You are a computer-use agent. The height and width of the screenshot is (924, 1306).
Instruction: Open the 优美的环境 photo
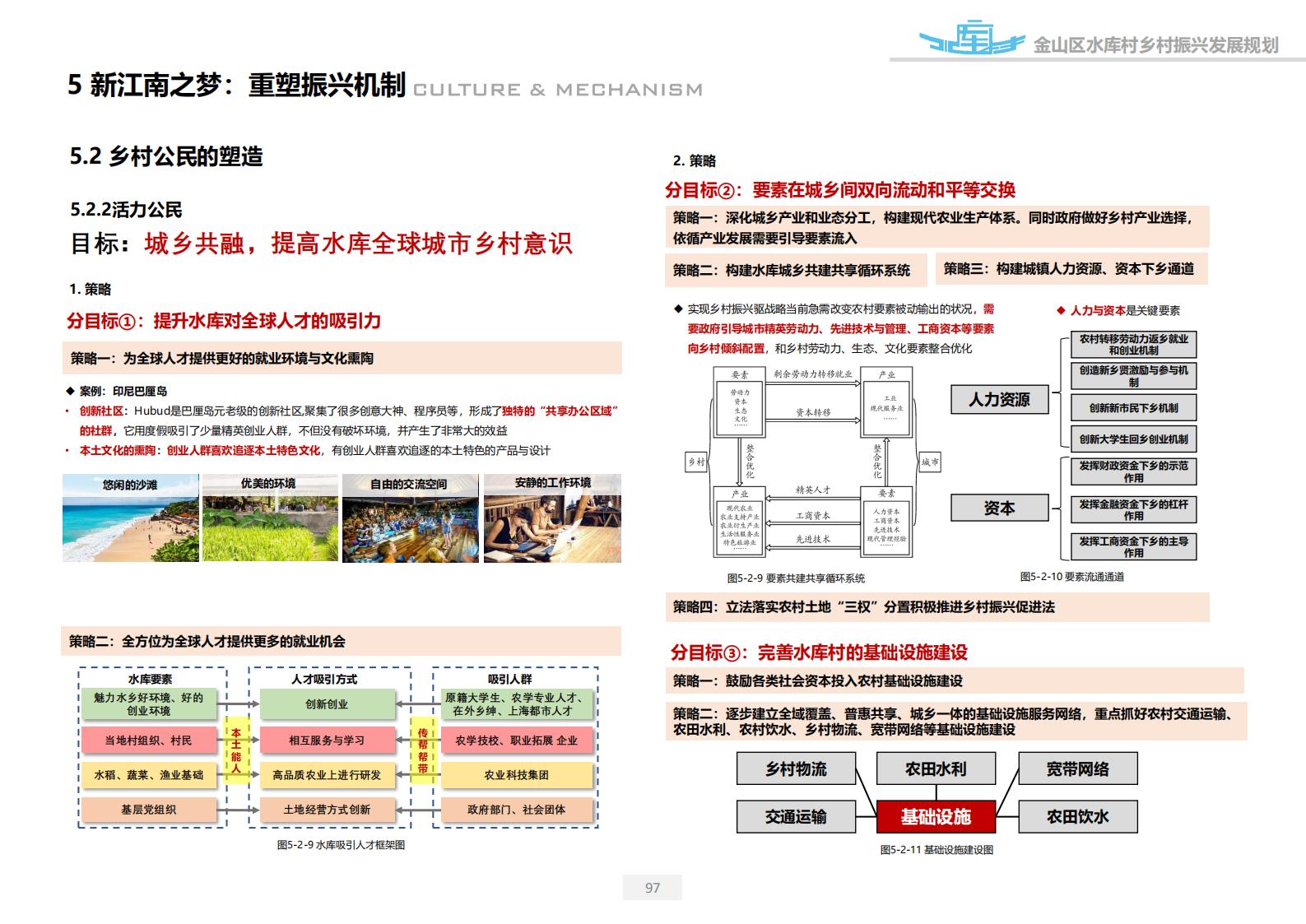(x=271, y=518)
